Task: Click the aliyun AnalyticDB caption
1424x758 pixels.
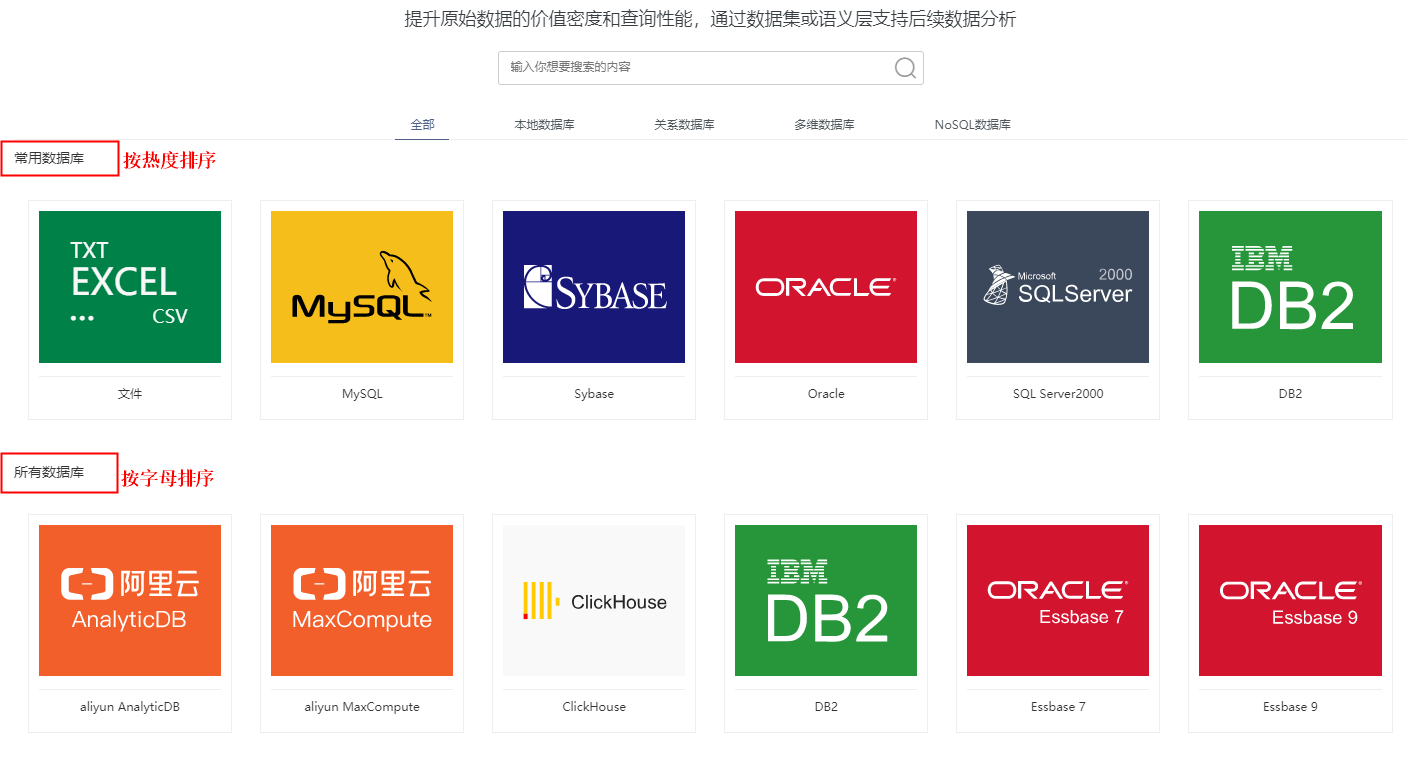Action: coord(130,707)
